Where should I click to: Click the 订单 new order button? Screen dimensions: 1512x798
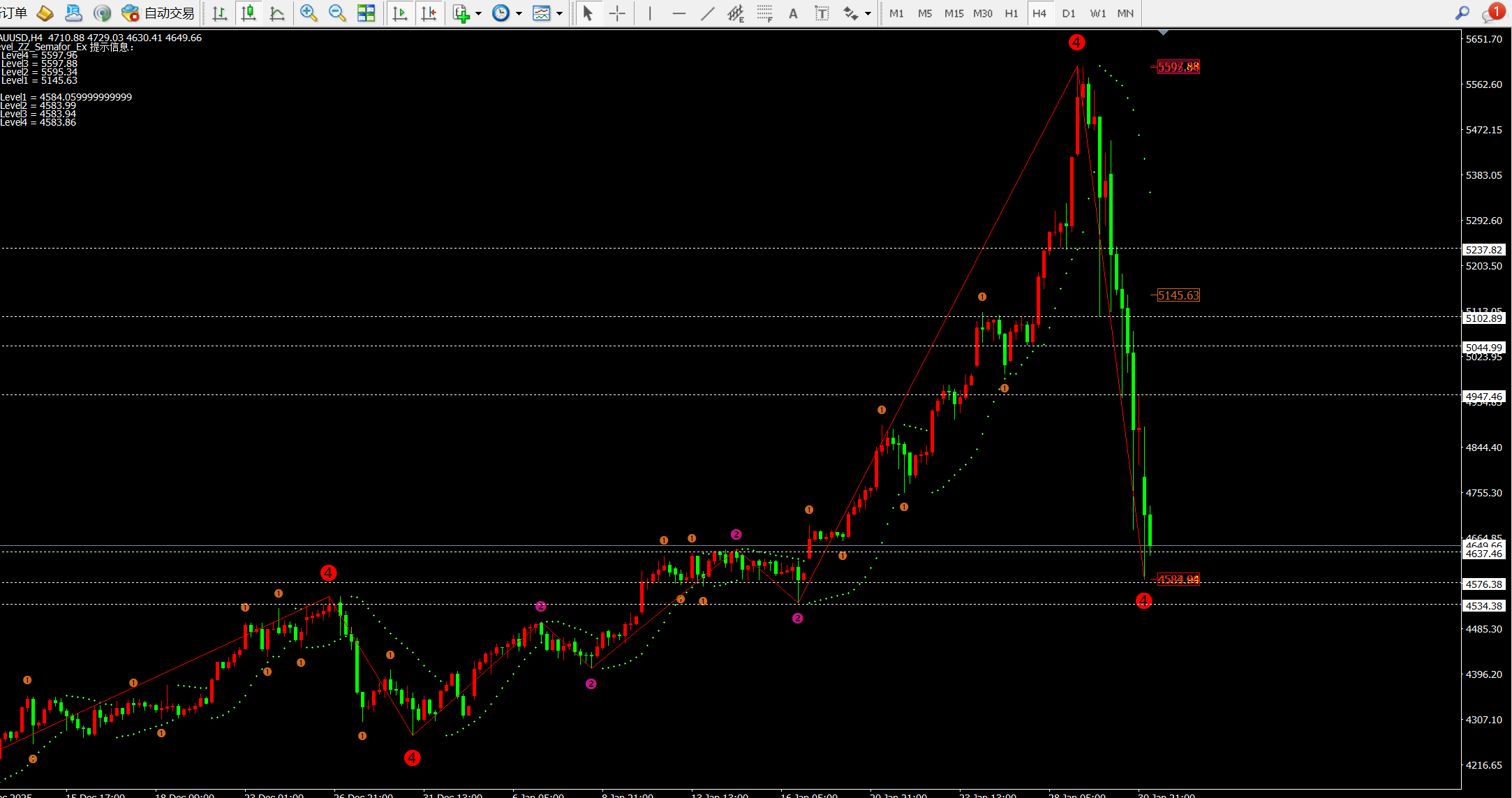click(x=14, y=13)
